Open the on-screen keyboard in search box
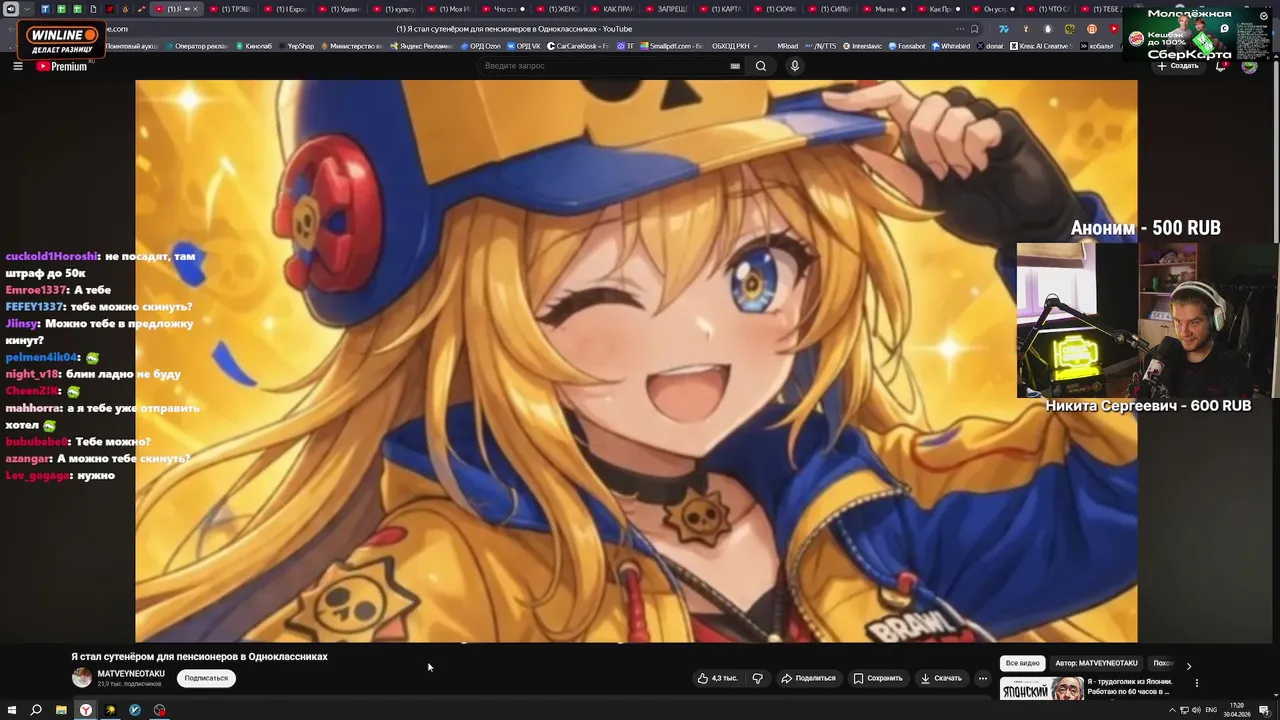1280x720 pixels. point(735,66)
